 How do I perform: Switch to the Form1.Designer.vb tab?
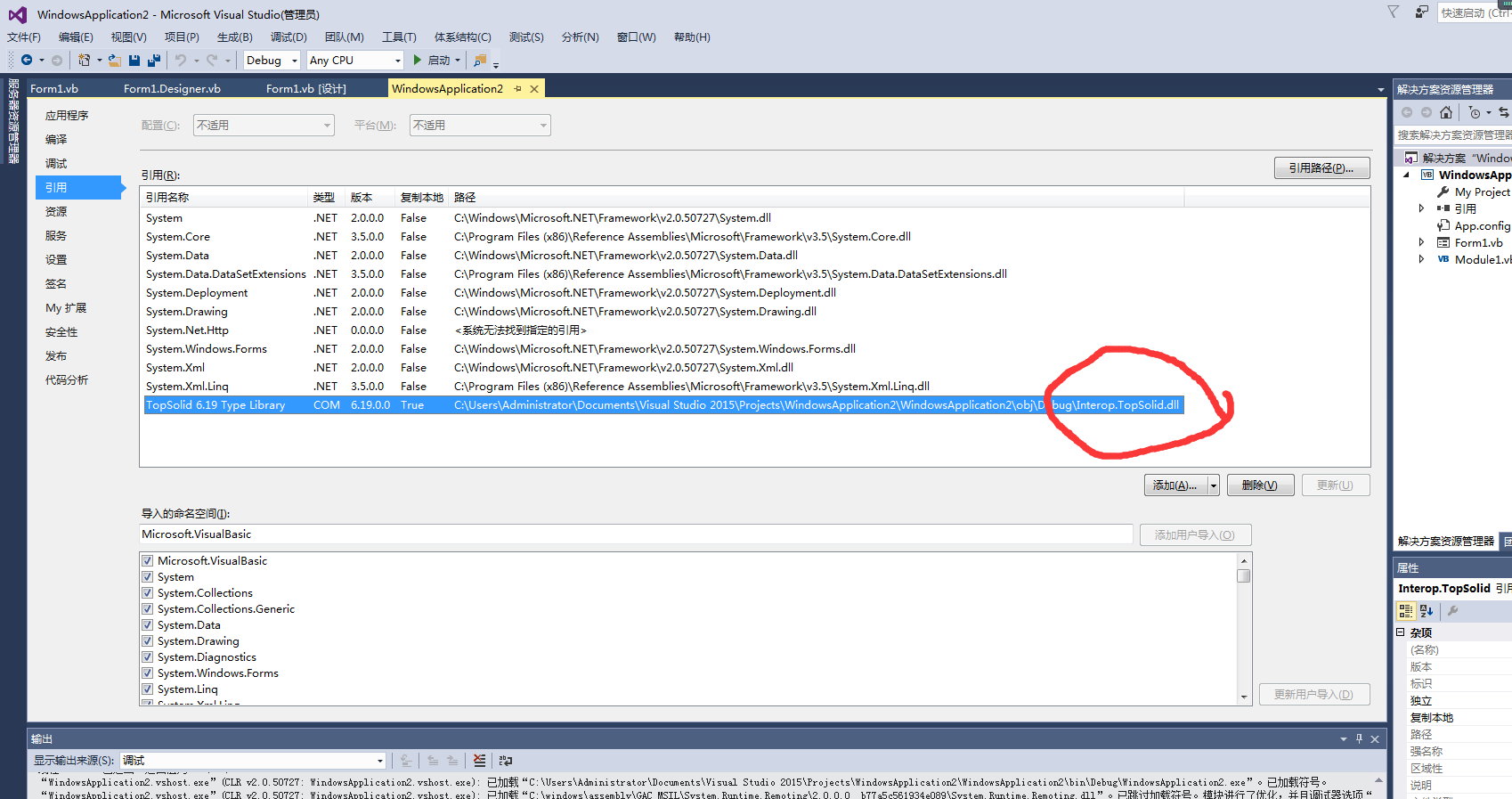pyautogui.click(x=172, y=88)
